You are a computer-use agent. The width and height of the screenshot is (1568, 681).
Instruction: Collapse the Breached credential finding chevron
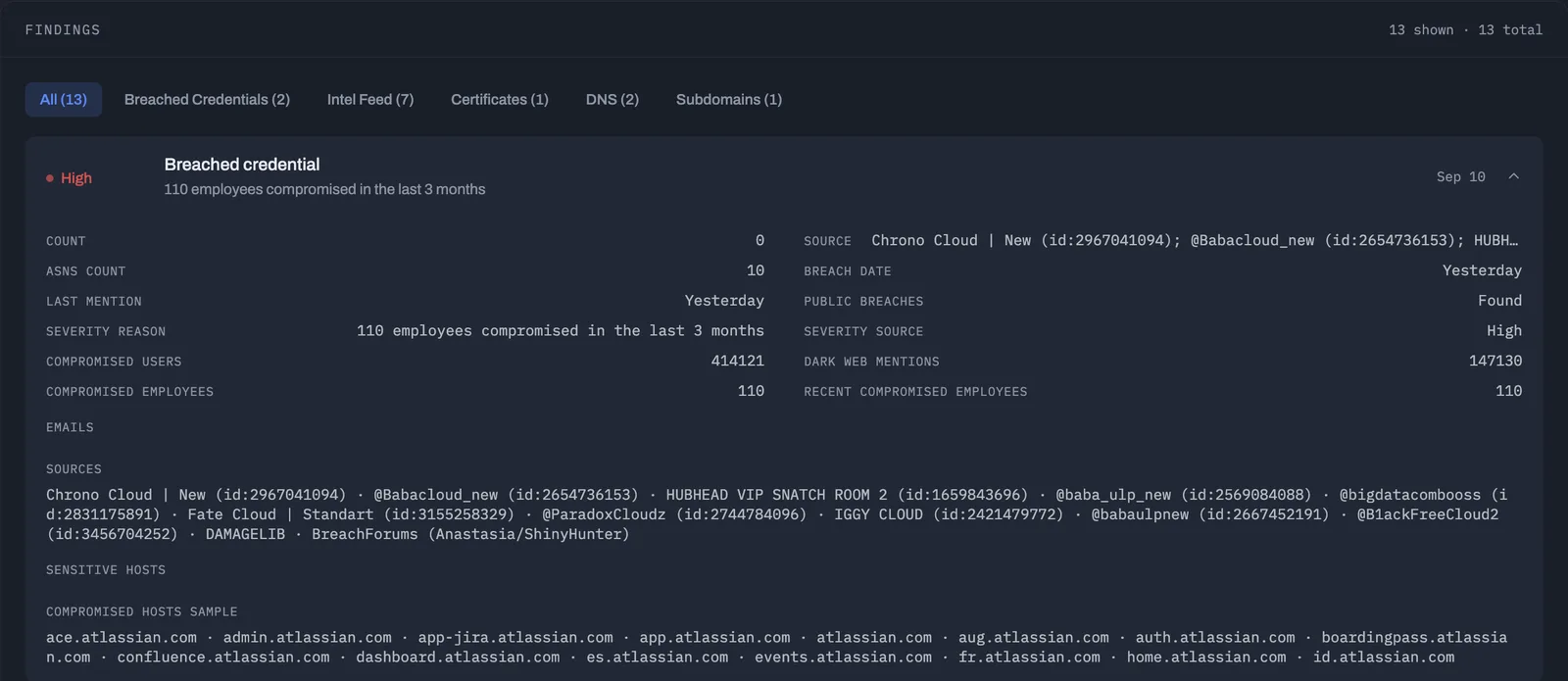[1513, 176]
